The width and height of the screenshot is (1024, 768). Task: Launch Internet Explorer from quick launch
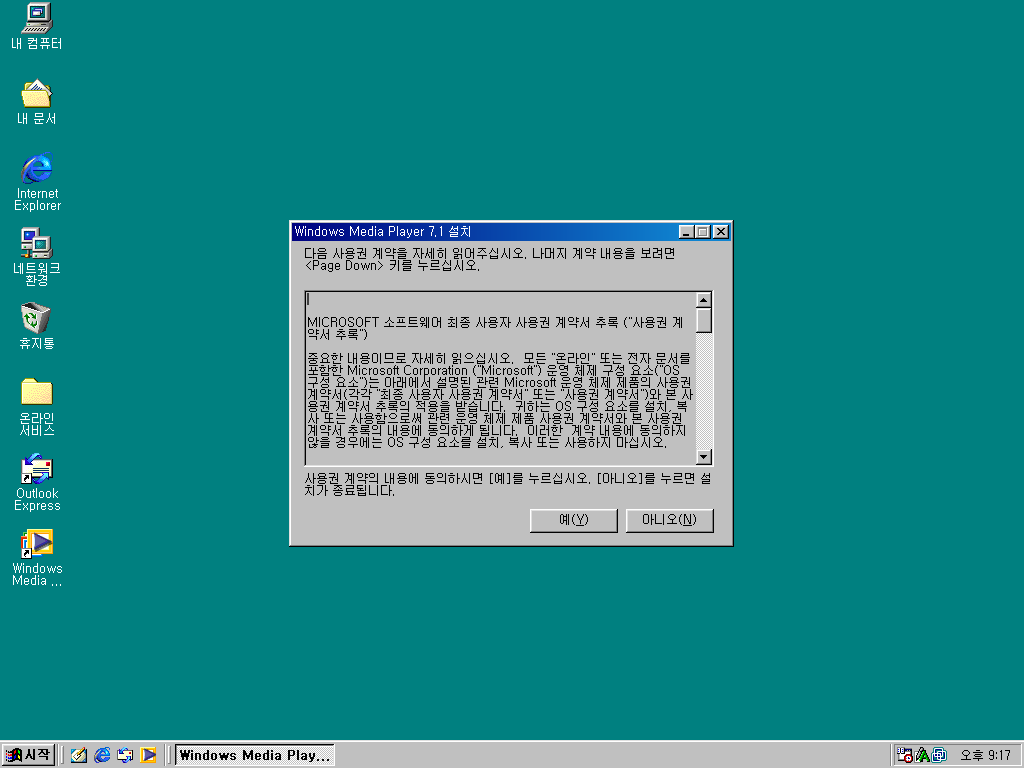(102, 756)
